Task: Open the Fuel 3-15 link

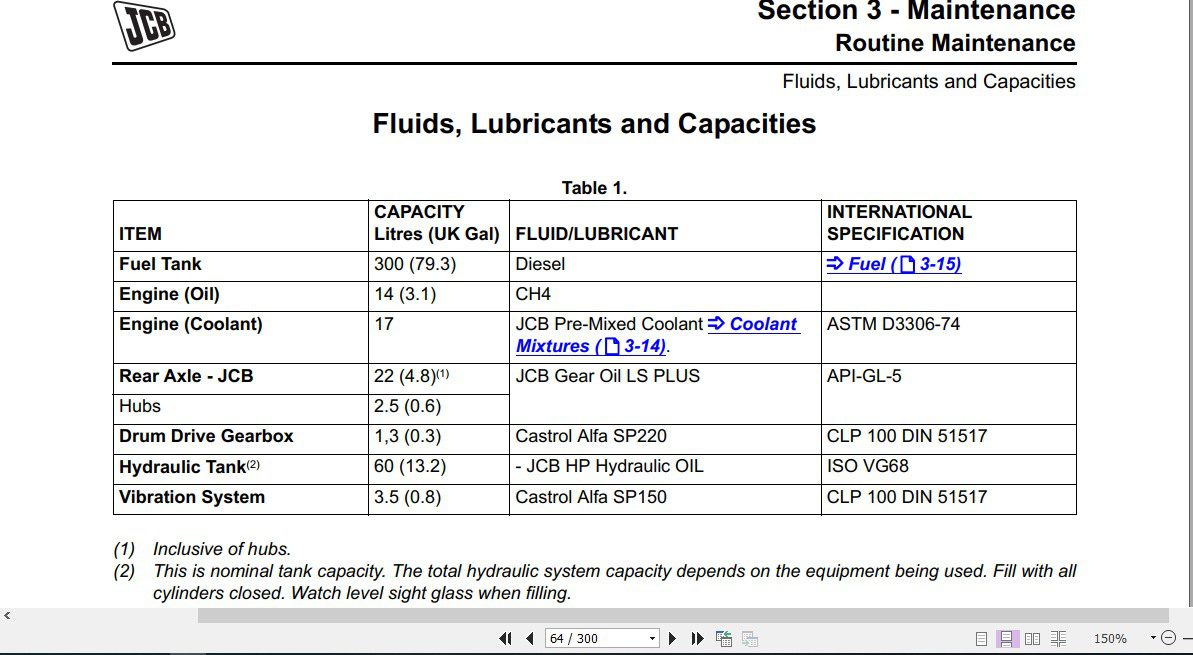Action: [893, 265]
